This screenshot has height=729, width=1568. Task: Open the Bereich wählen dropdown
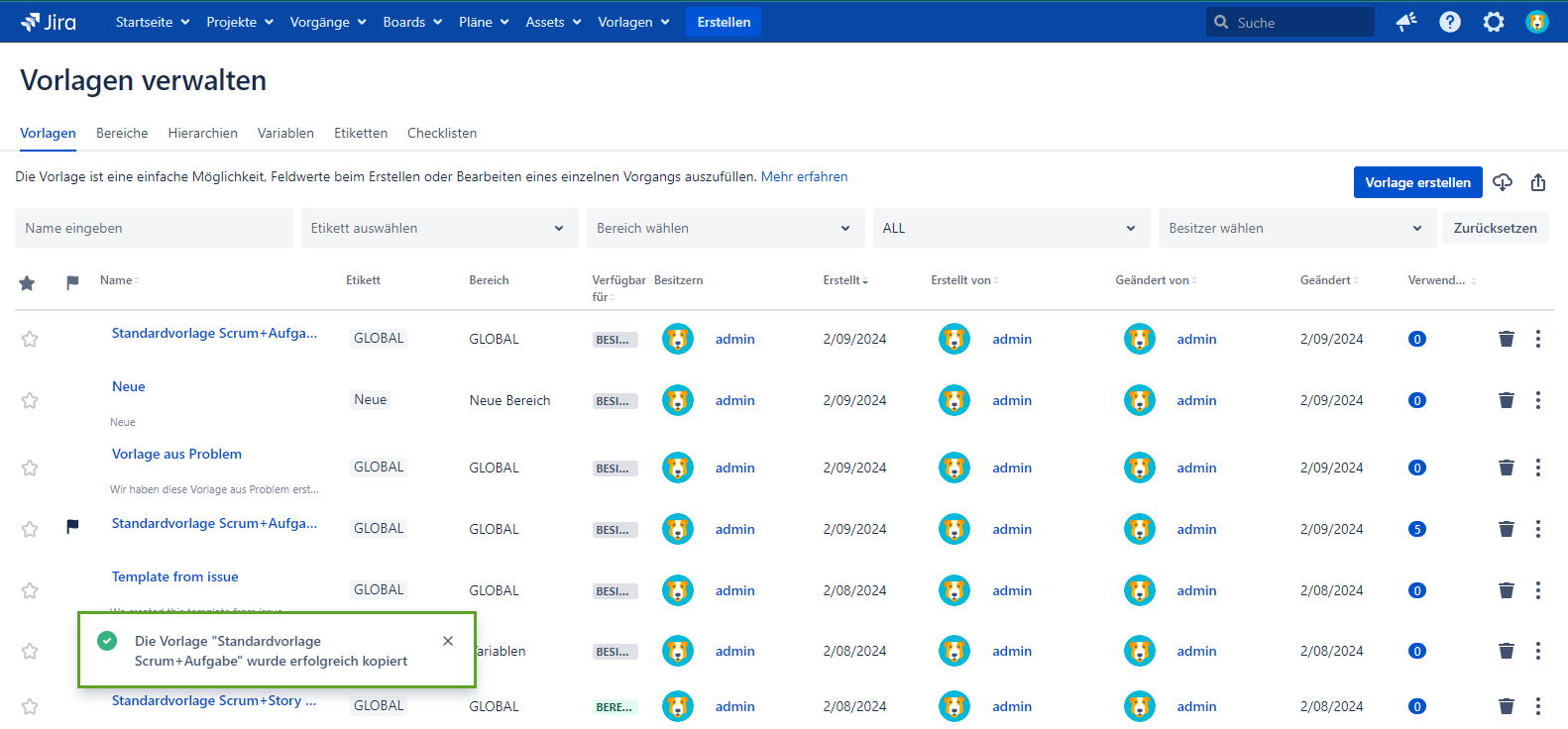725,228
